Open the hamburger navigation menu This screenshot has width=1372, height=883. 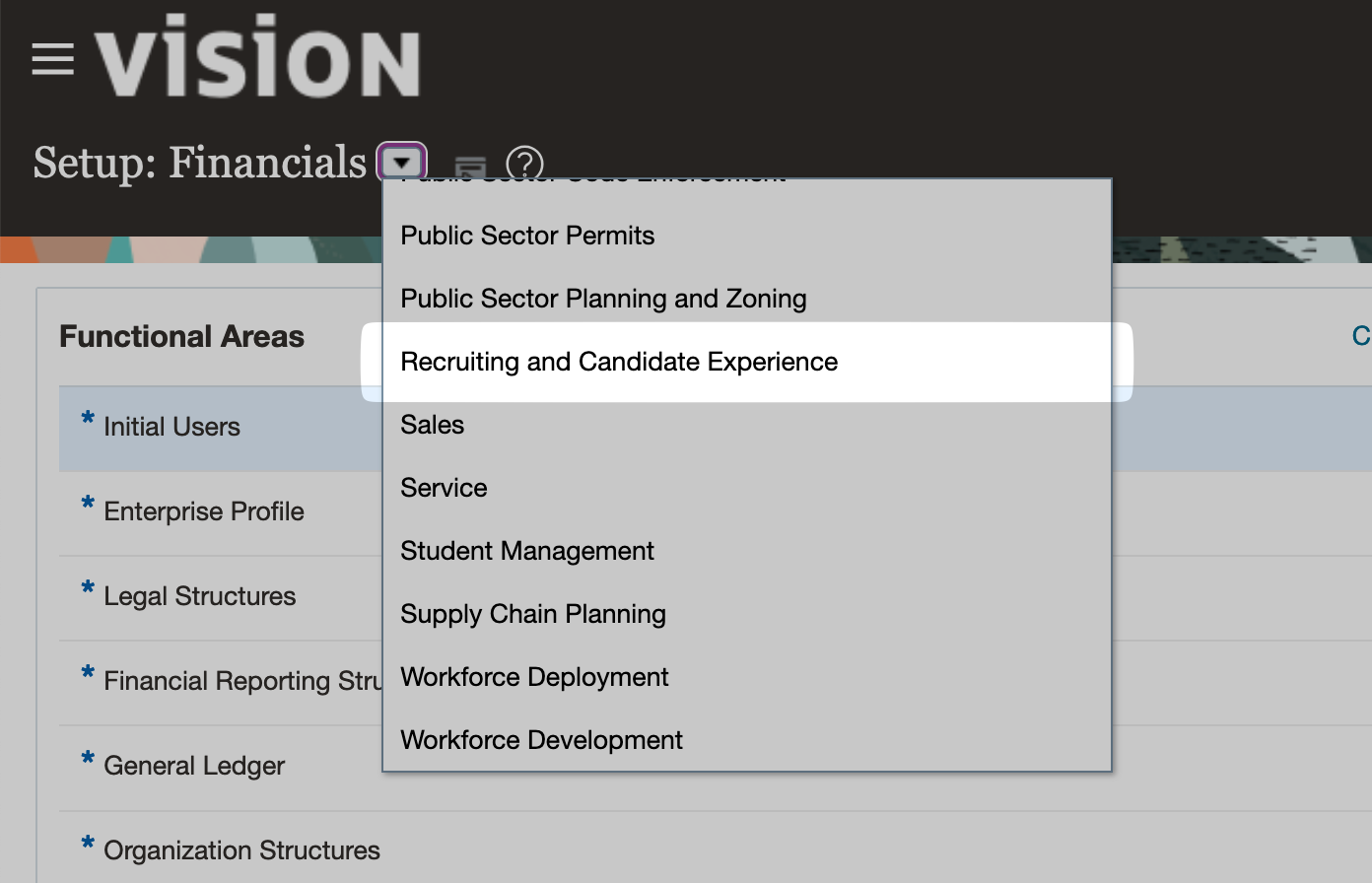point(53,59)
